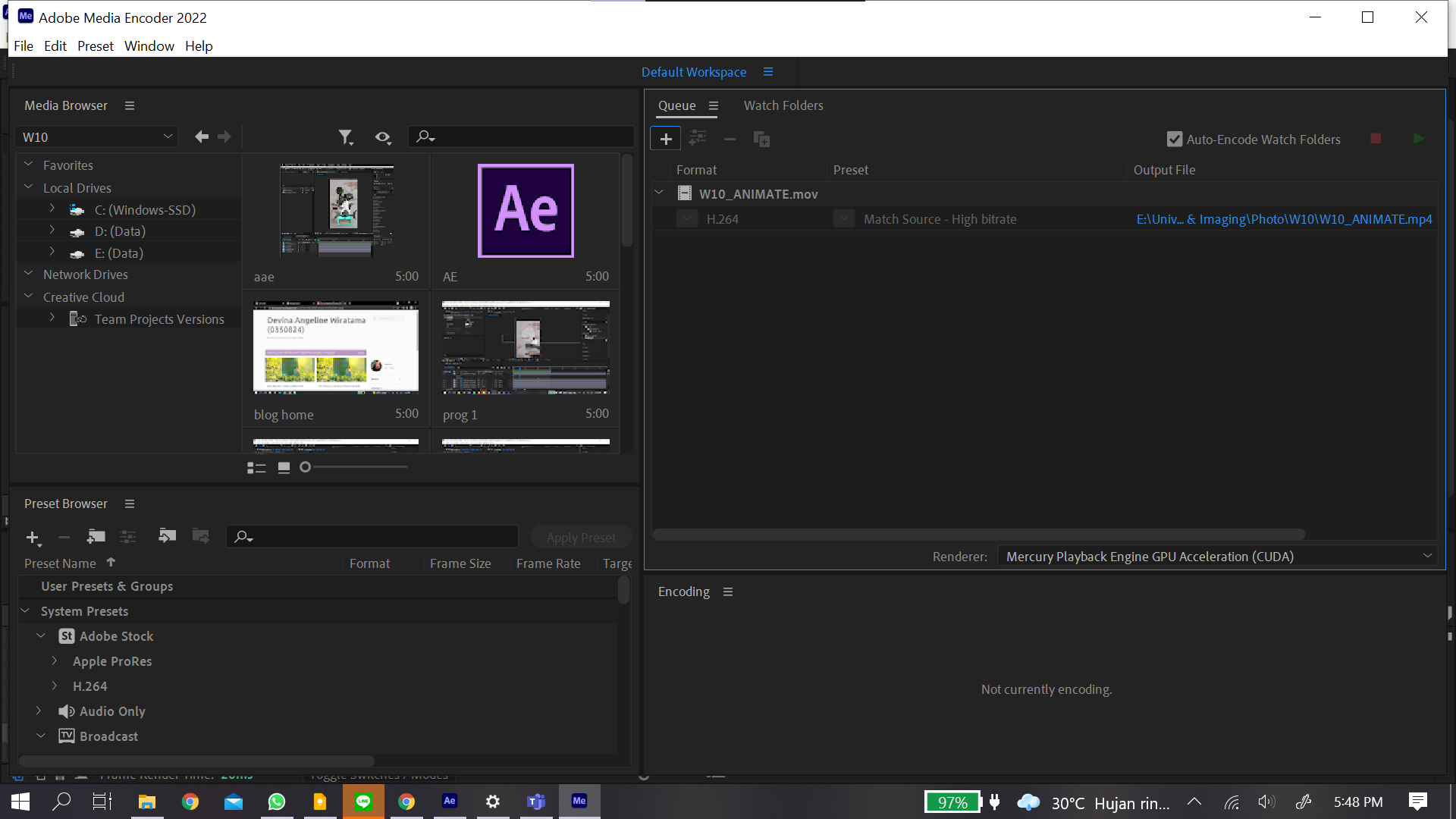Open the Preset Browser panel menu
The height and width of the screenshot is (819, 1456).
pyautogui.click(x=130, y=504)
